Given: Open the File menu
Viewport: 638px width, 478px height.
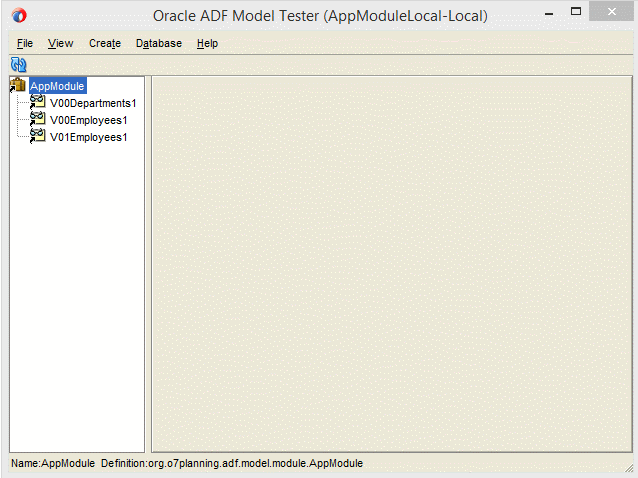Looking at the screenshot, I should tap(25, 43).
